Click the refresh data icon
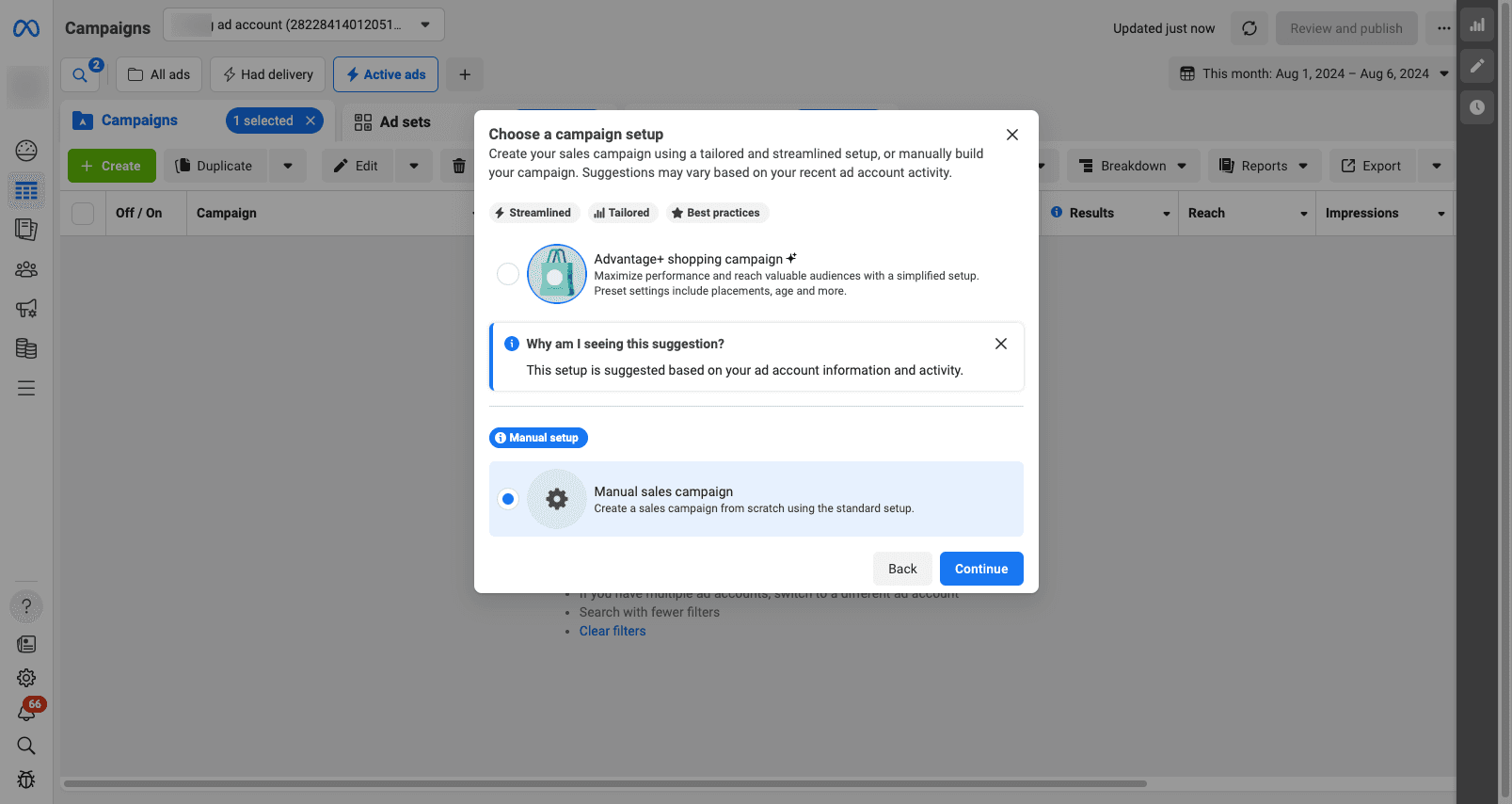This screenshot has width=1512, height=804. pyautogui.click(x=1249, y=28)
